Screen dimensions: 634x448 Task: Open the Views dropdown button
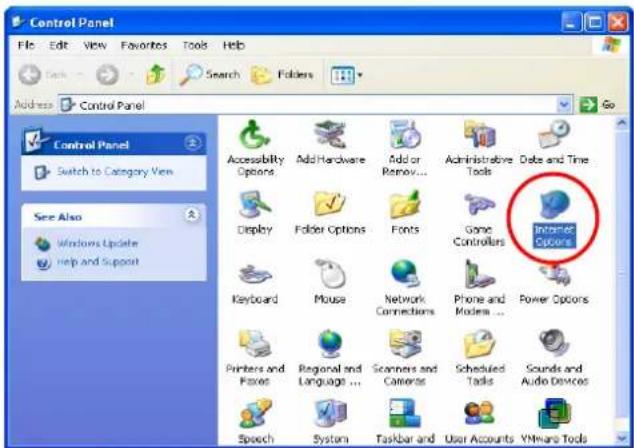(x=346, y=75)
